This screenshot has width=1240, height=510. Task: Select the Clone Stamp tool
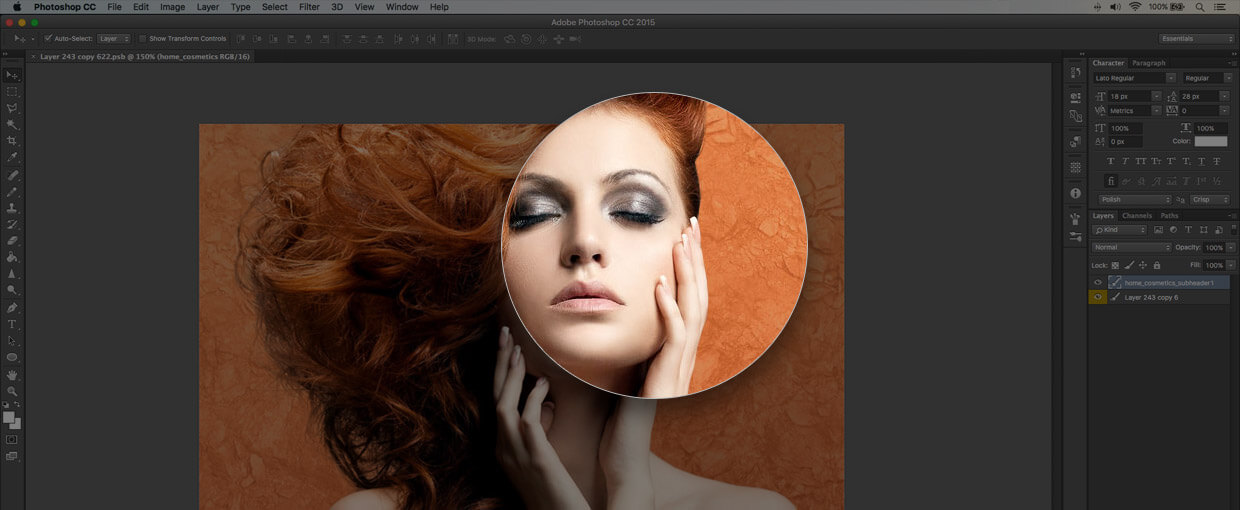(x=12, y=208)
